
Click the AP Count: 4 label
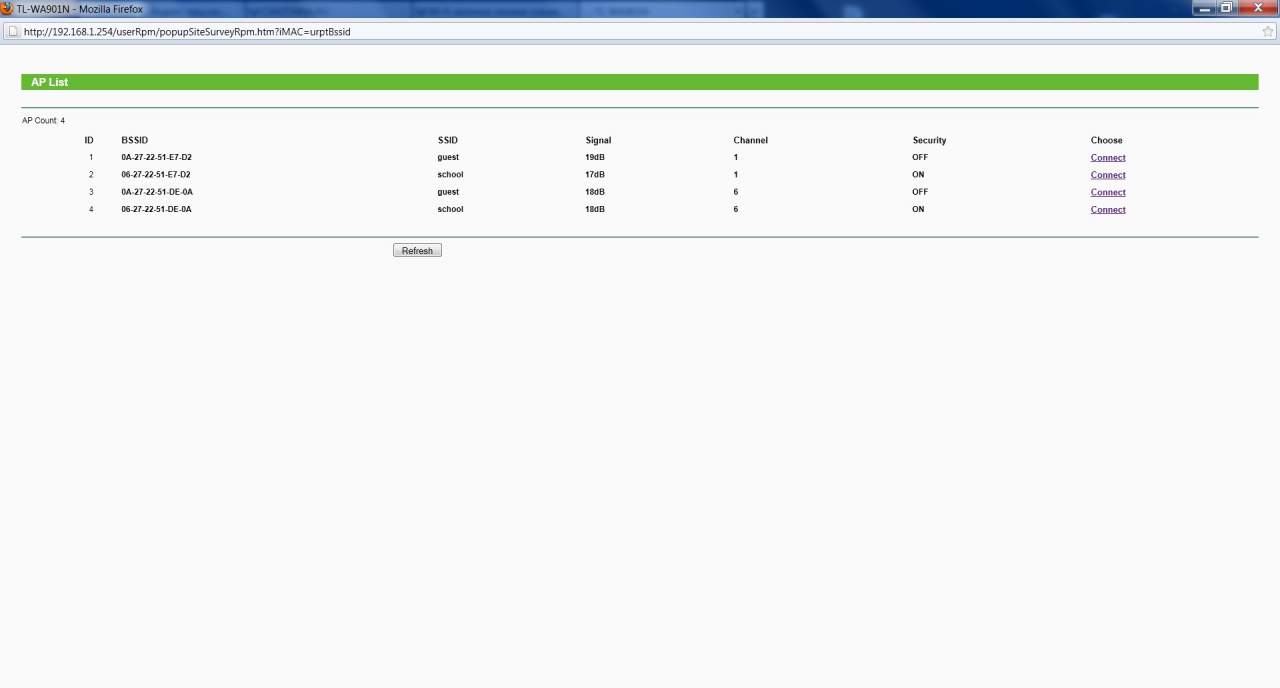[43, 121]
